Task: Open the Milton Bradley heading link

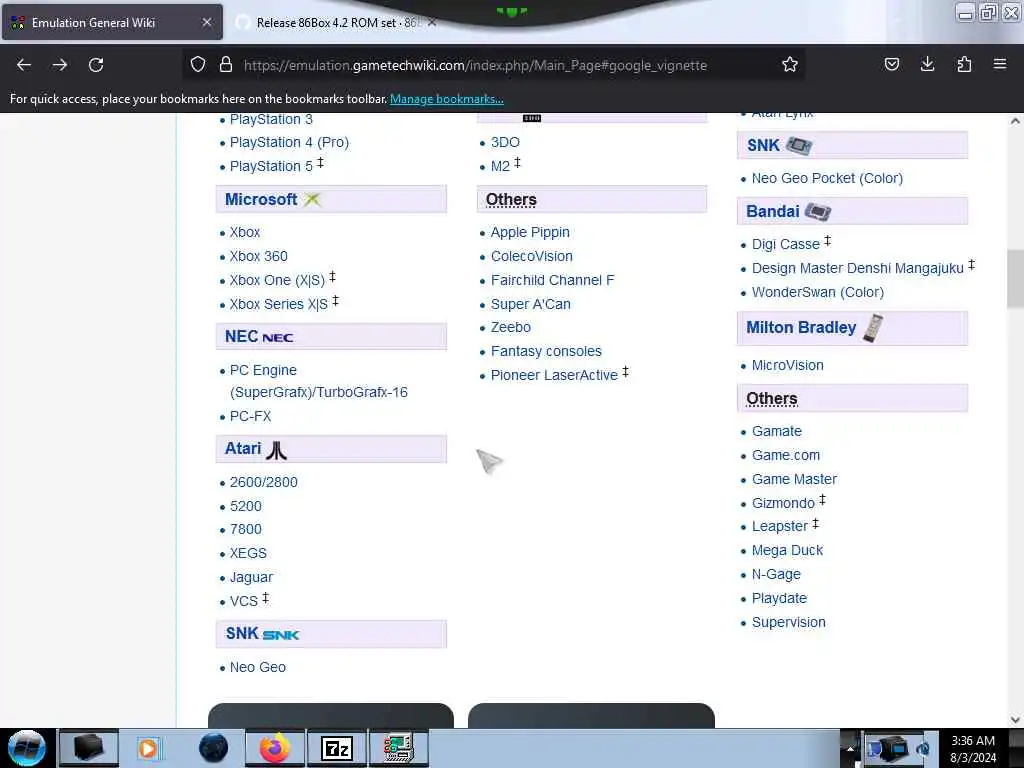Action: (801, 327)
